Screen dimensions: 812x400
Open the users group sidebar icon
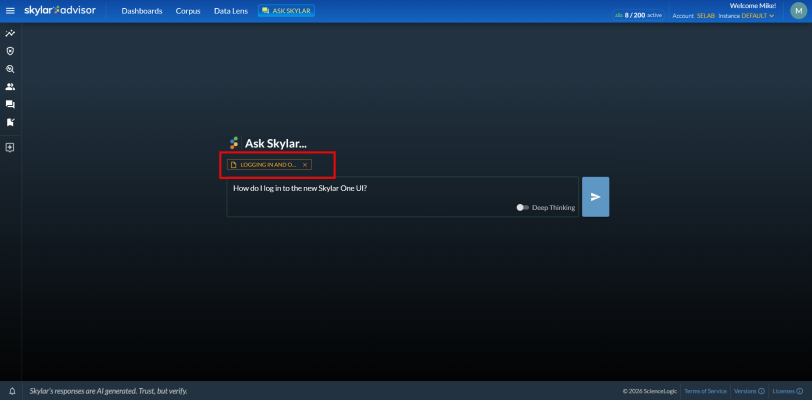(x=10, y=87)
